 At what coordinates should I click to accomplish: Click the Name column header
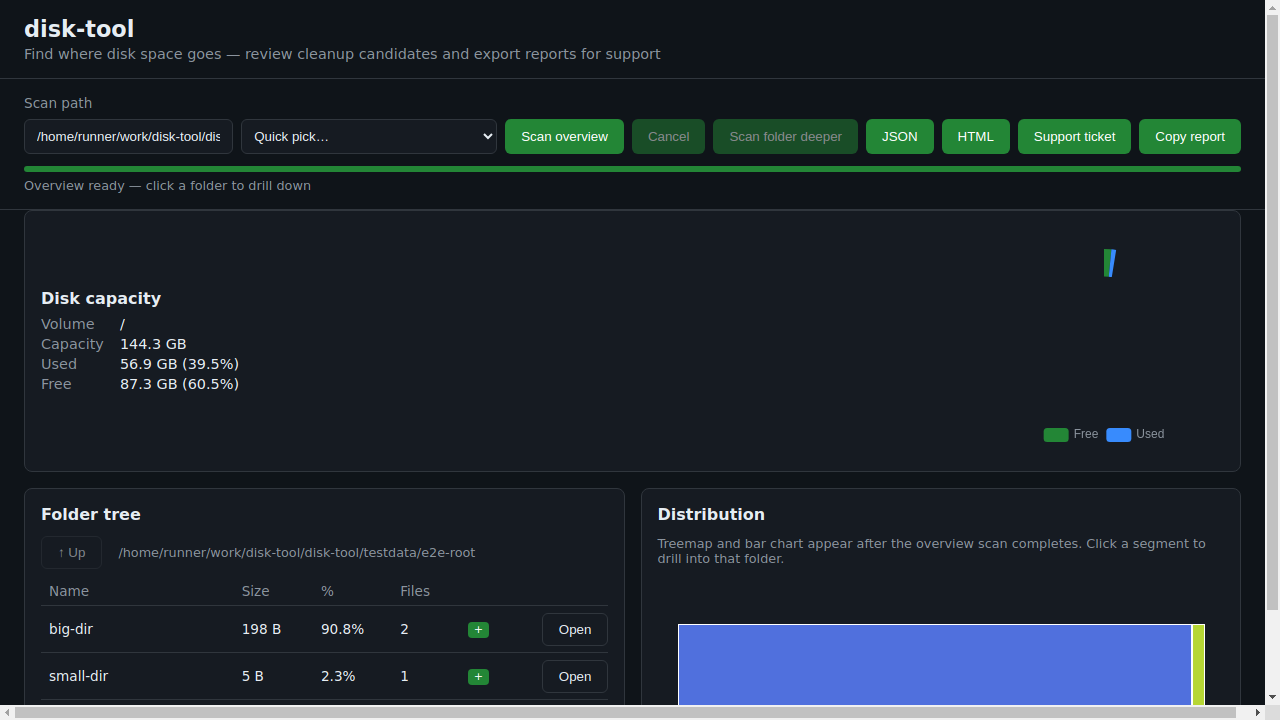(69, 591)
